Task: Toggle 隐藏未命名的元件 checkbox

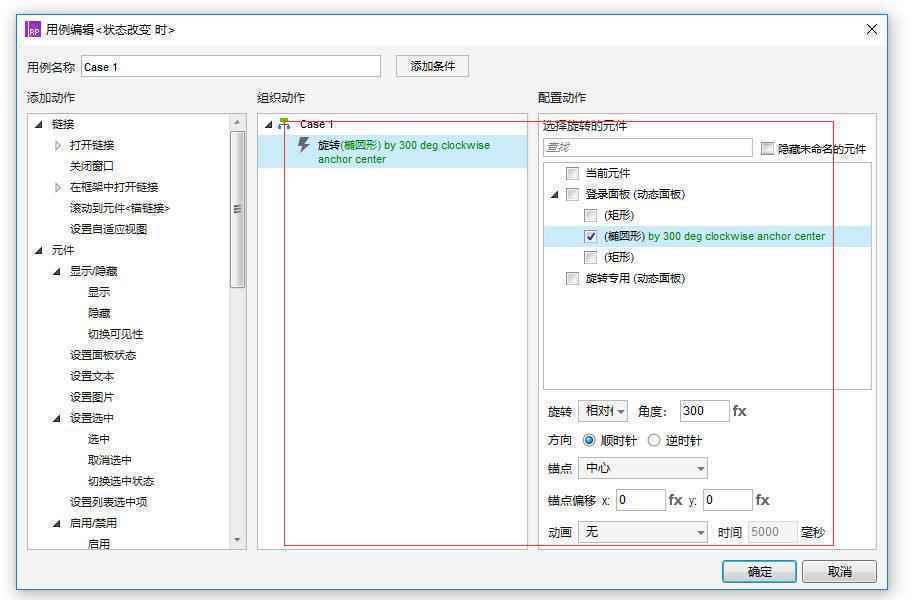Action: pyautogui.click(x=767, y=149)
